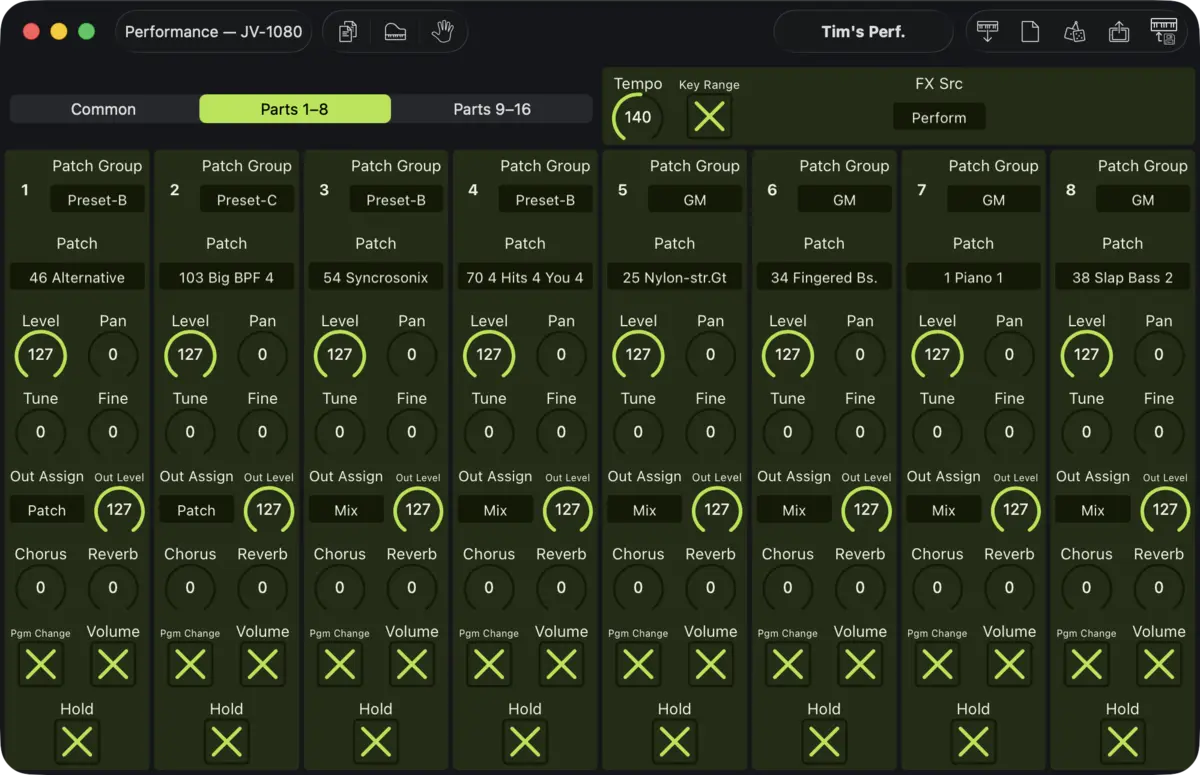Click part 3 Fine knob
Image resolution: width=1200 pixels, height=775 pixels.
(x=411, y=432)
